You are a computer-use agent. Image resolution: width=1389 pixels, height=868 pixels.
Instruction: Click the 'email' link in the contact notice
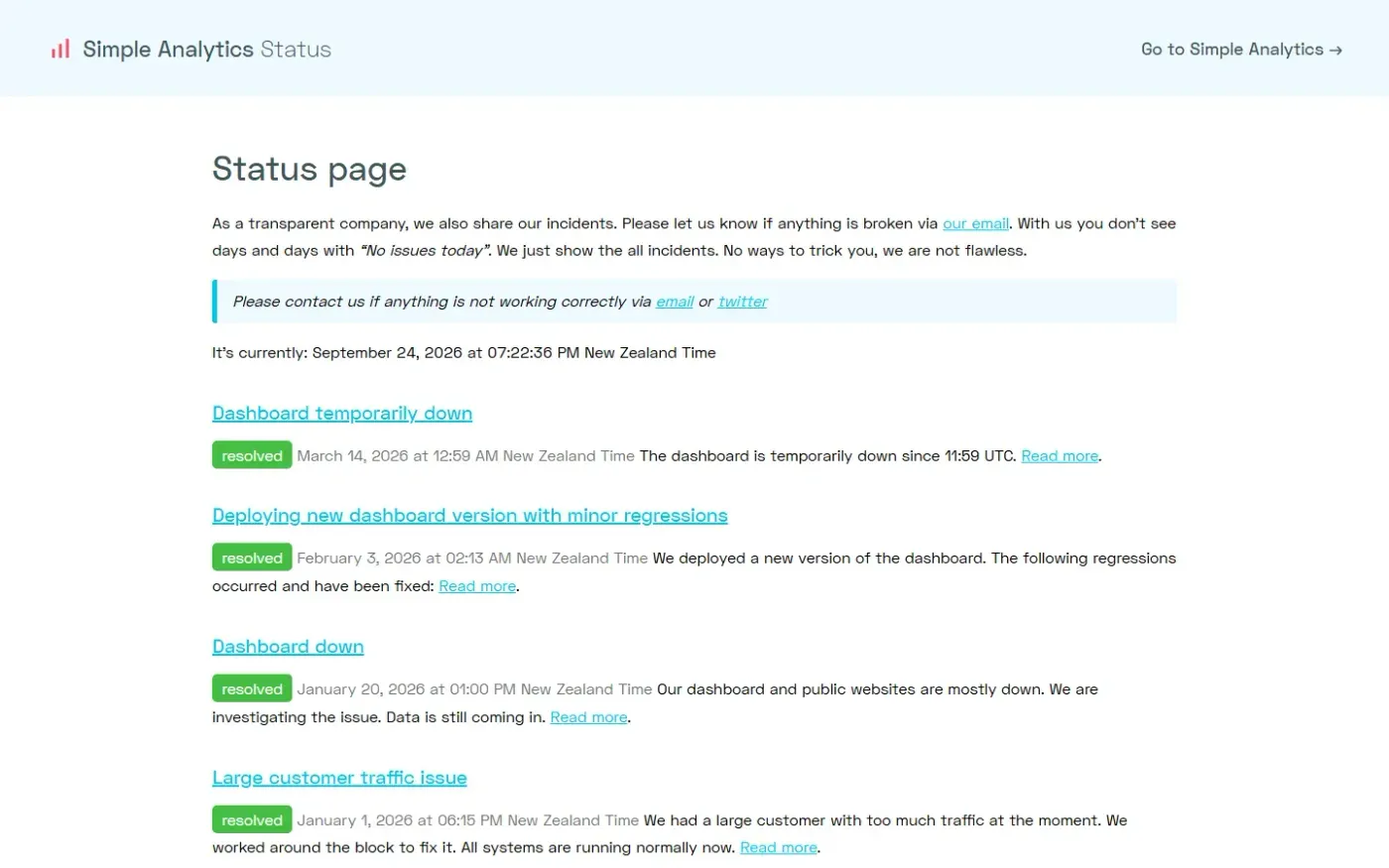click(x=675, y=302)
